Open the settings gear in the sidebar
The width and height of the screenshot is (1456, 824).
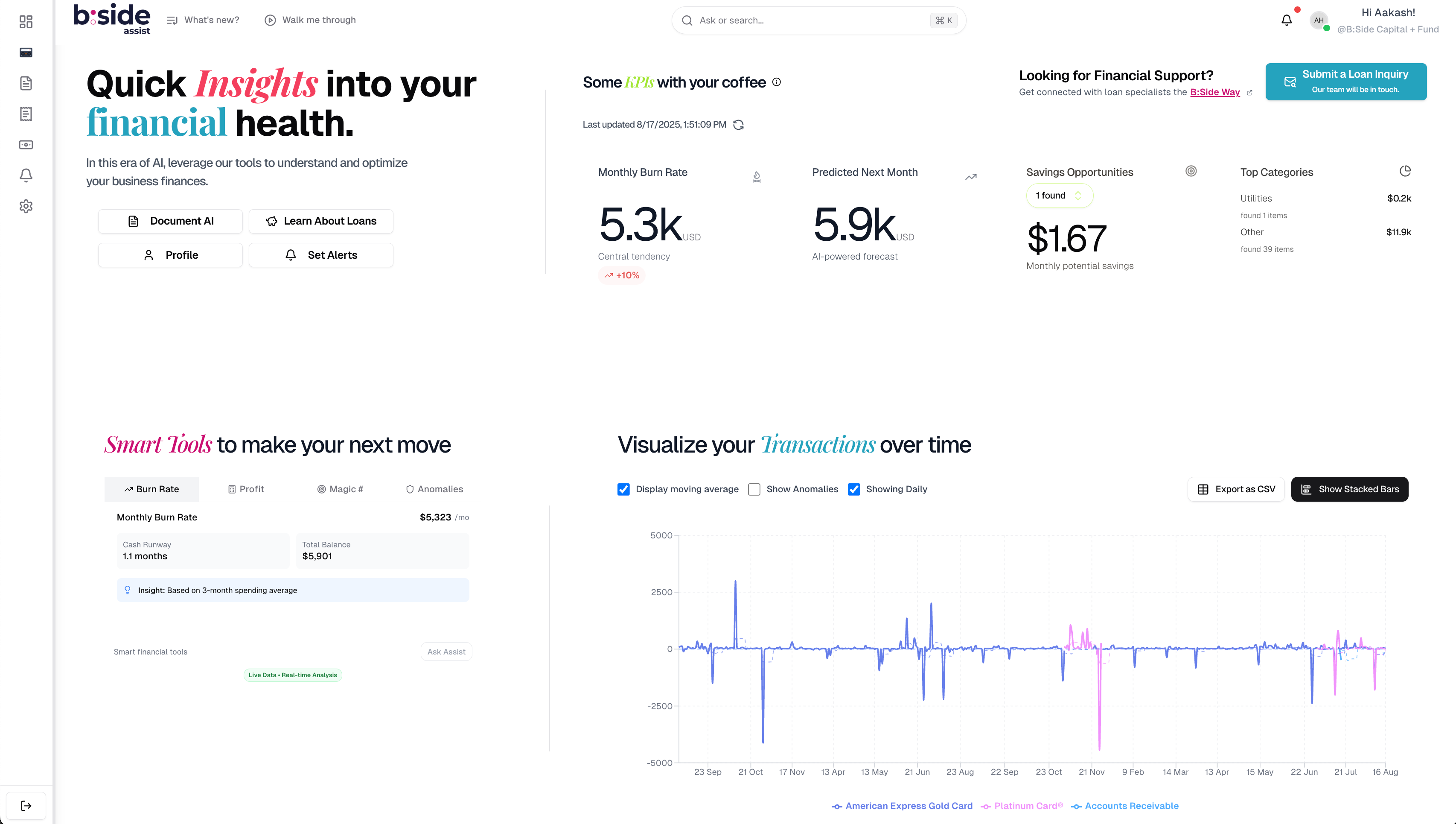(26, 206)
